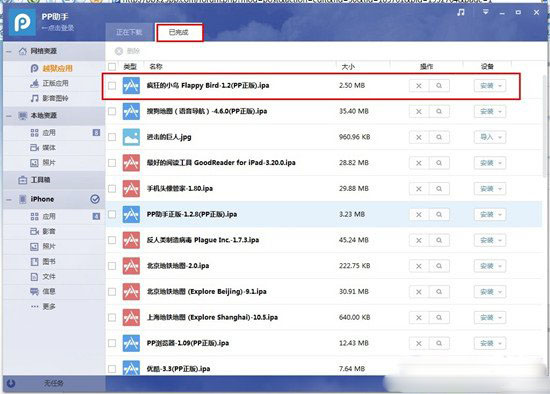Click delete icon for Explore Beijing row
The width and height of the screenshot is (550, 394).
click(x=419, y=292)
